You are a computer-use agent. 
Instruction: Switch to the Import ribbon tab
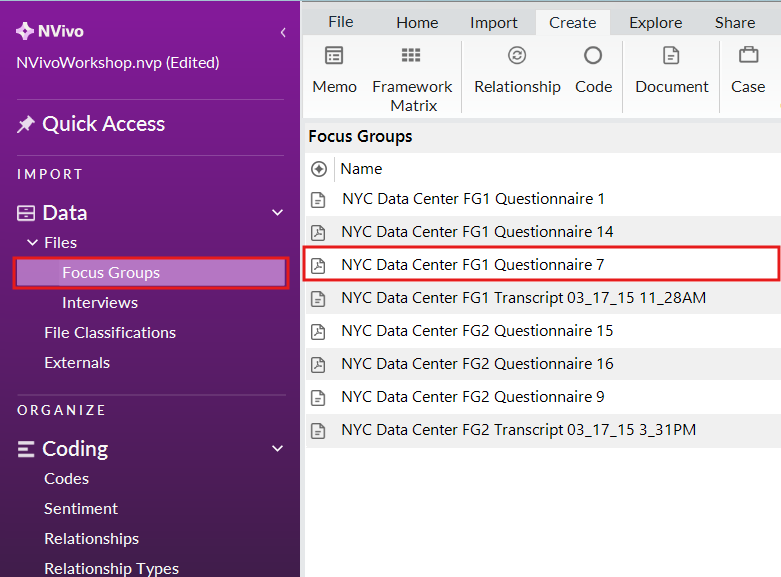494,23
